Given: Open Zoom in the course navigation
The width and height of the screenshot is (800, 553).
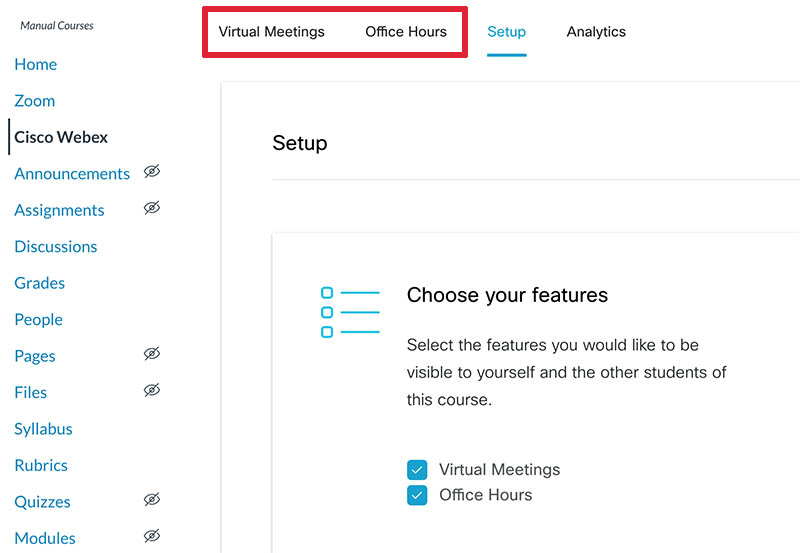Looking at the screenshot, I should (35, 101).
